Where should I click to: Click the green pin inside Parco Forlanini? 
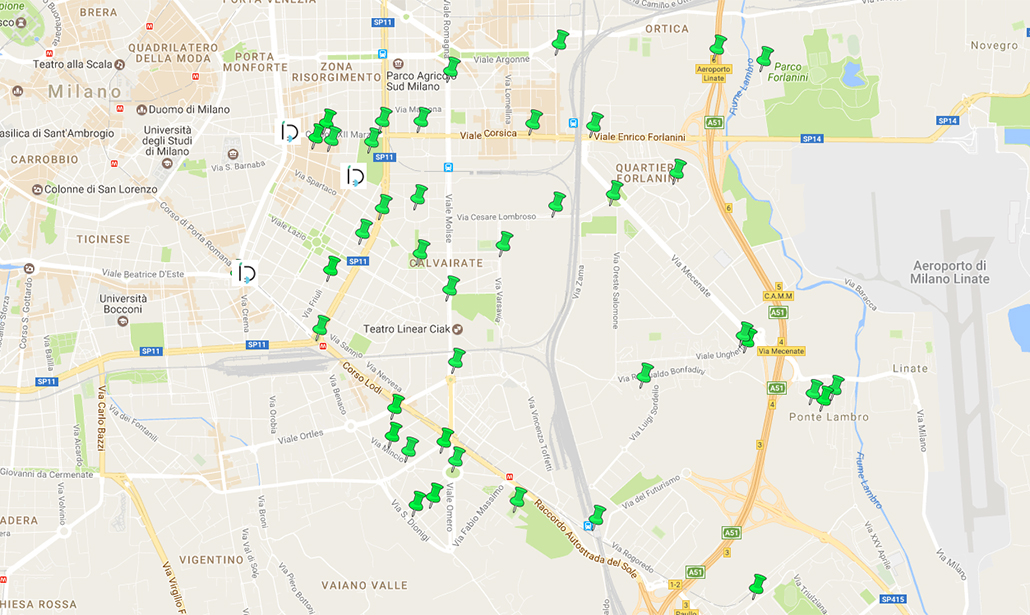[x=766, y=58]
